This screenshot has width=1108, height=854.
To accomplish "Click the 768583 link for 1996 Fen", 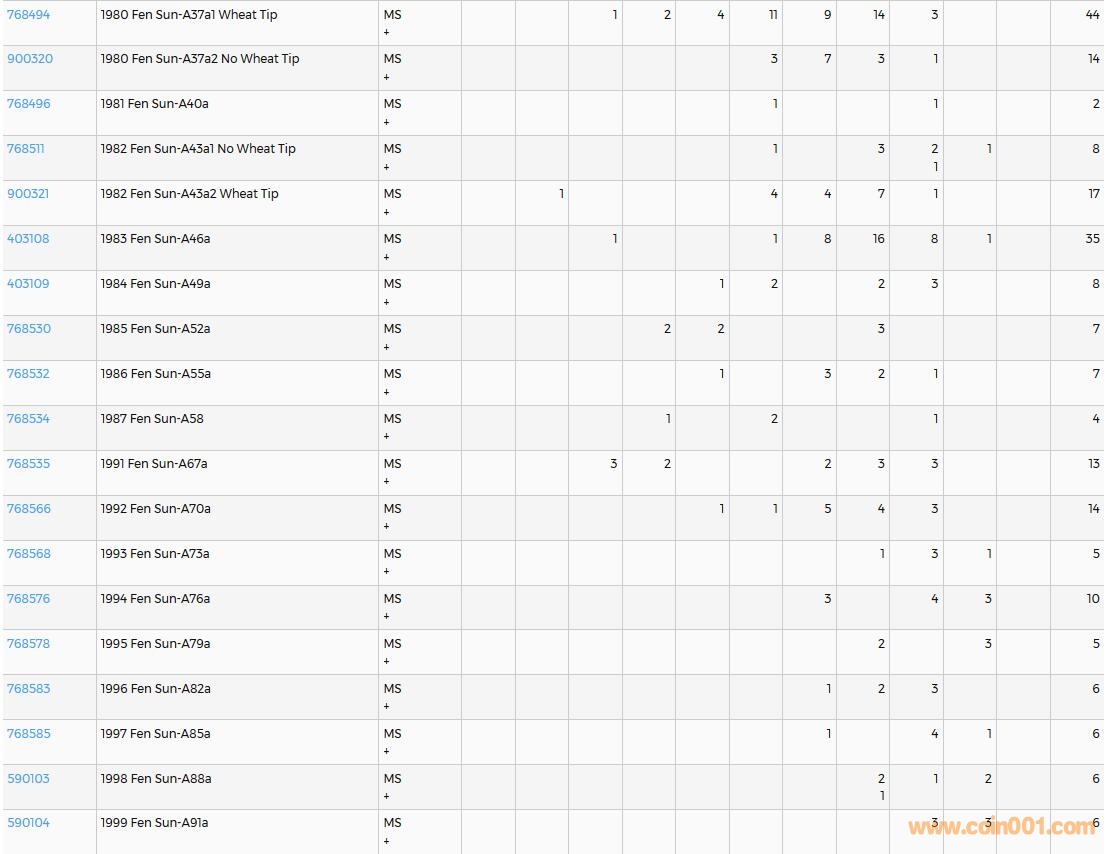I will pyautogui.click(x=28, y=689).
